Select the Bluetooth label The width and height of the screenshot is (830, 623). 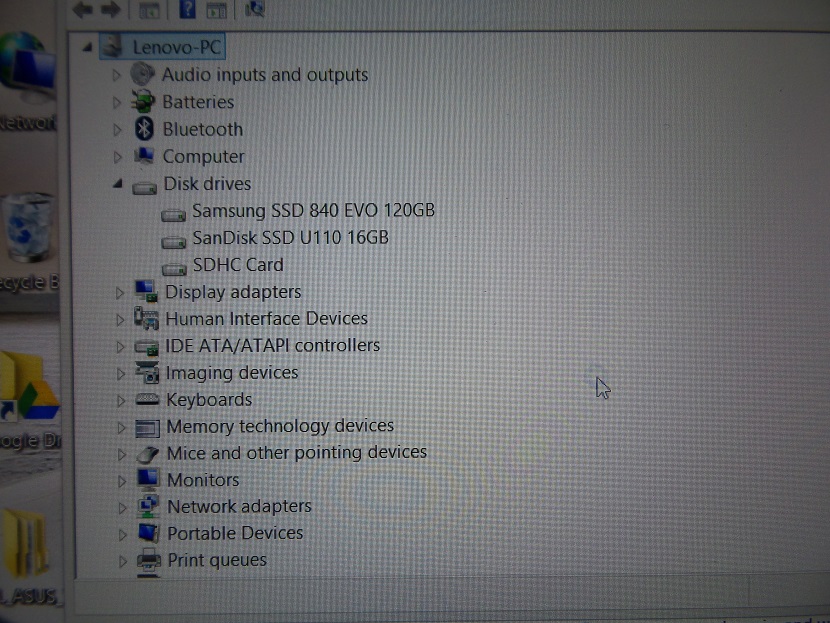[203, 130]
